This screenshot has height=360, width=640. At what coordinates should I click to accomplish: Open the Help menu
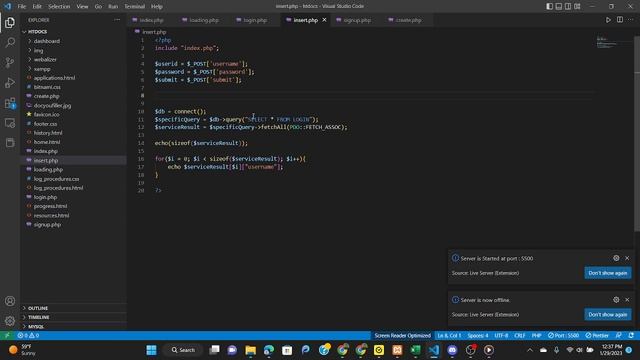click(x=157, y=7)
